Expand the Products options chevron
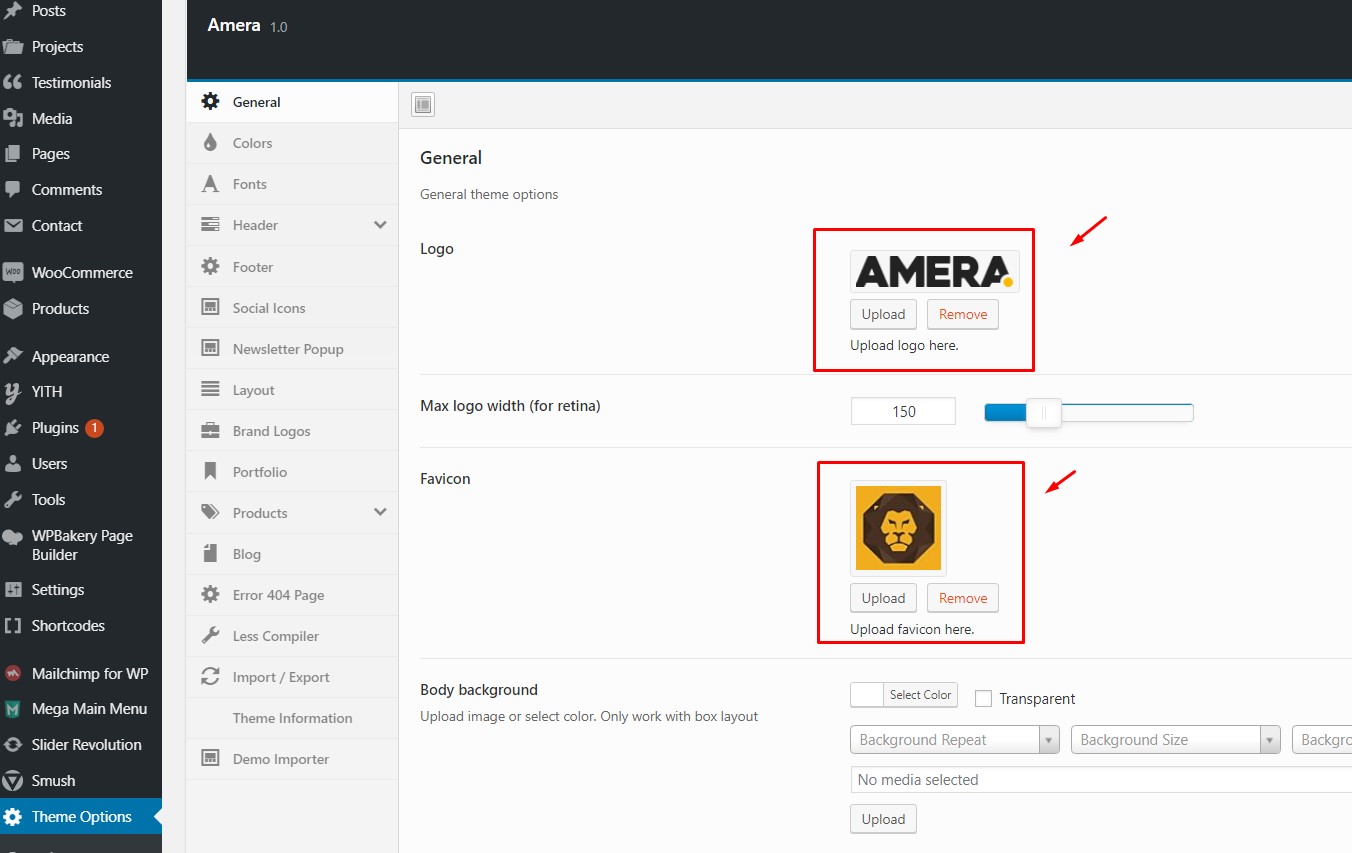 [x=380, y=513]
